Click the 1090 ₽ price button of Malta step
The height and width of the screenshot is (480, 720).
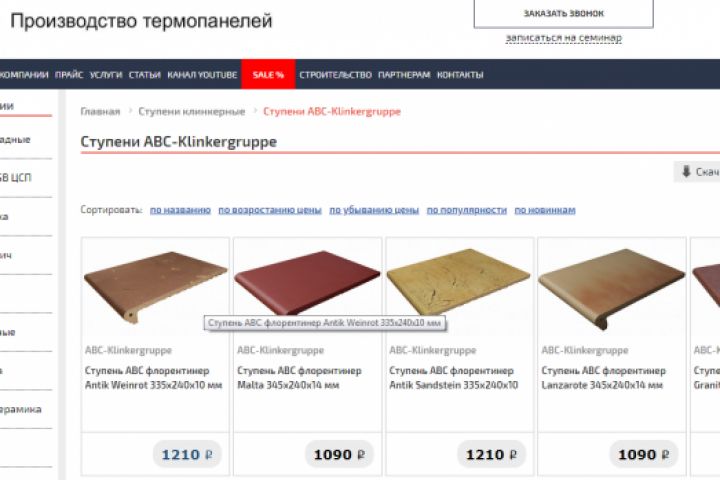pyautogui.click(x=339, y=454)
